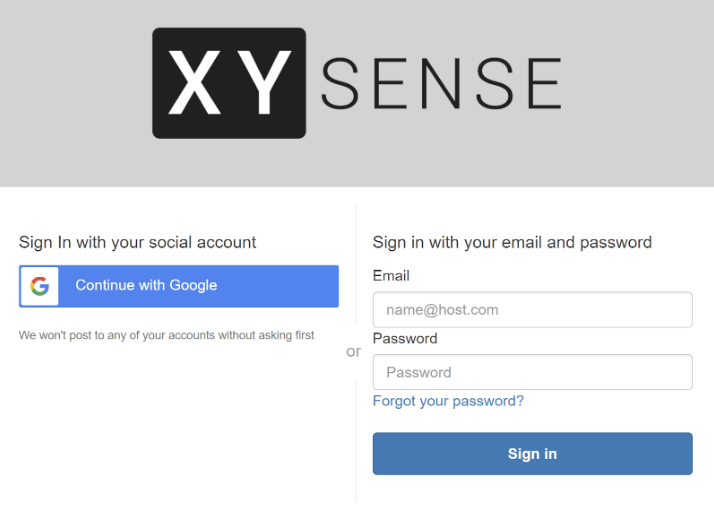
Task: Click the SENSE wordmark text
Action: point(441,83)
